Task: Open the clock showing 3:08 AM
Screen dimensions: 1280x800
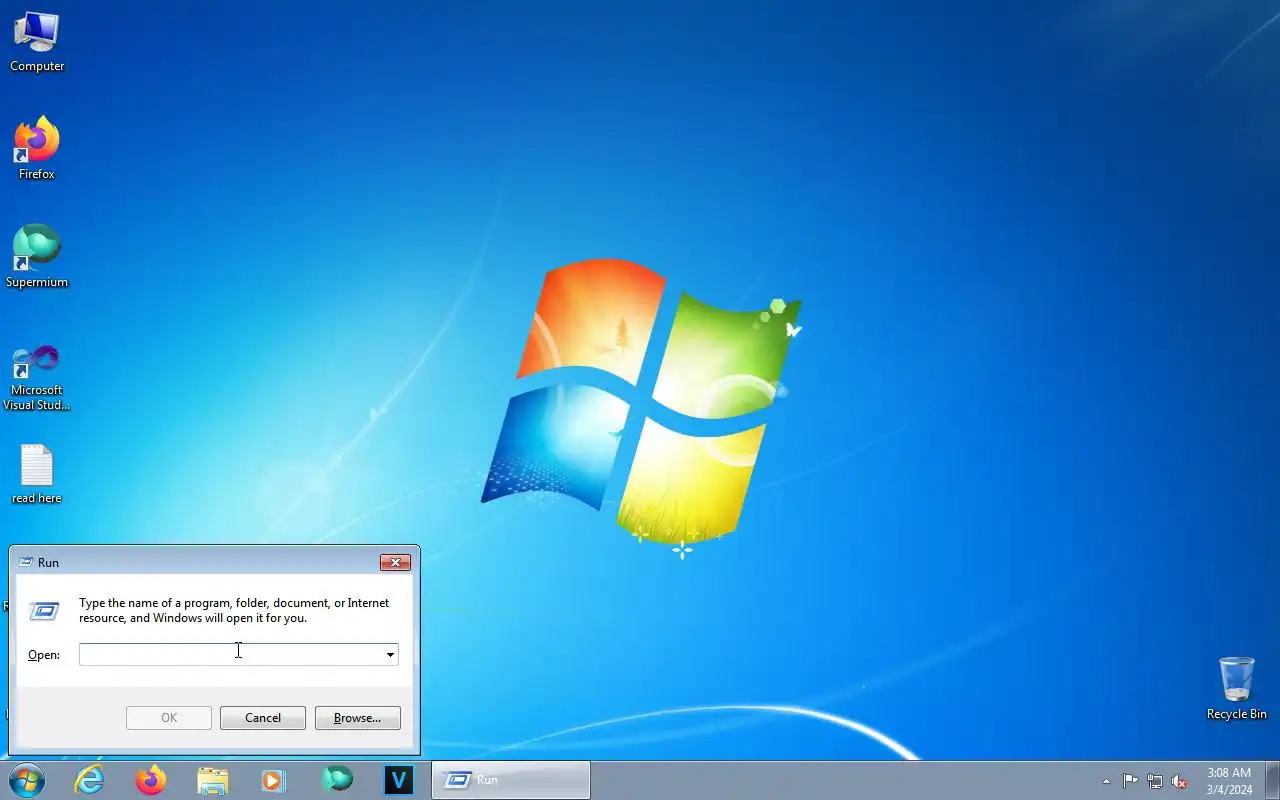Action: pyautogui.click(x=1229, y=781)
